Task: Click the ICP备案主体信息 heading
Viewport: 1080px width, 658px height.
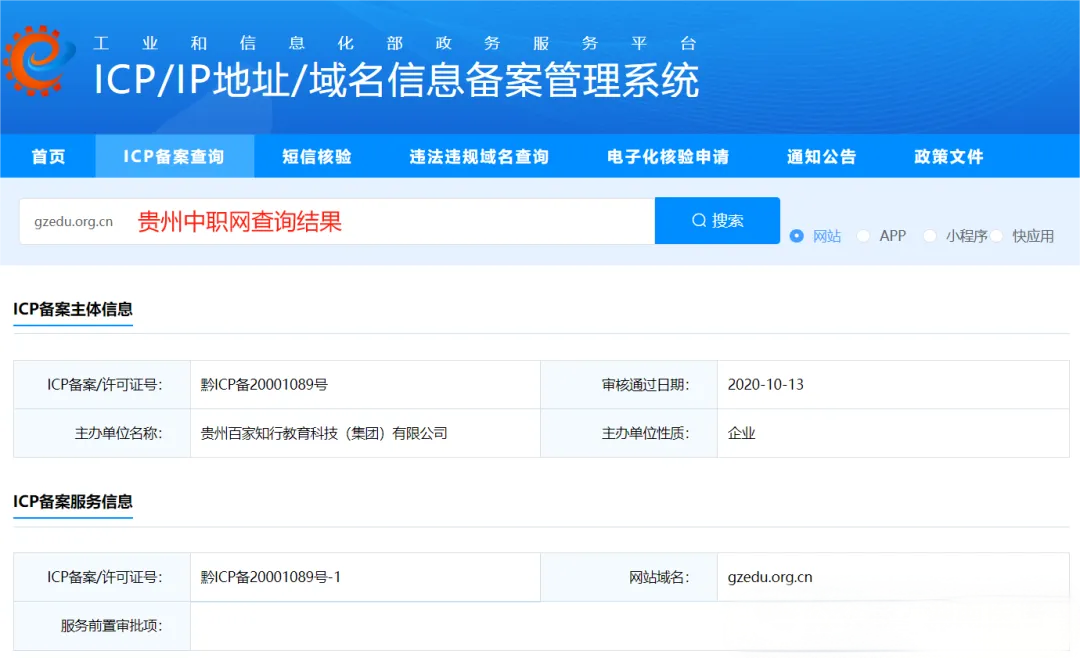Action: [73, 309]
